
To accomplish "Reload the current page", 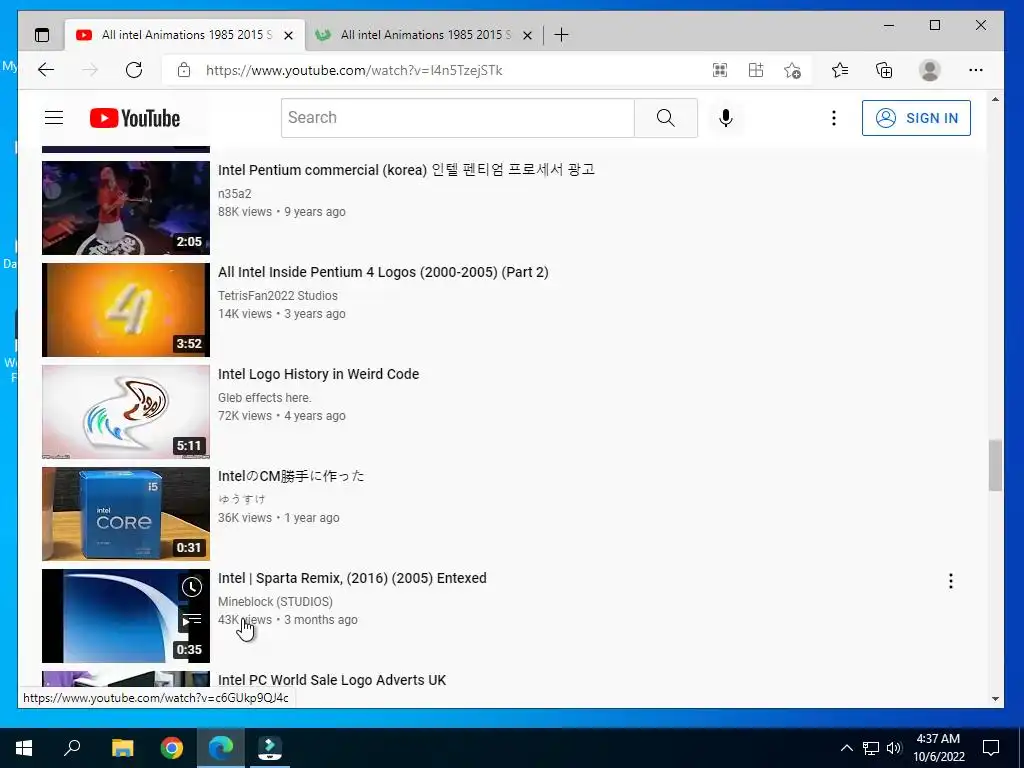I will click(134, 70).
